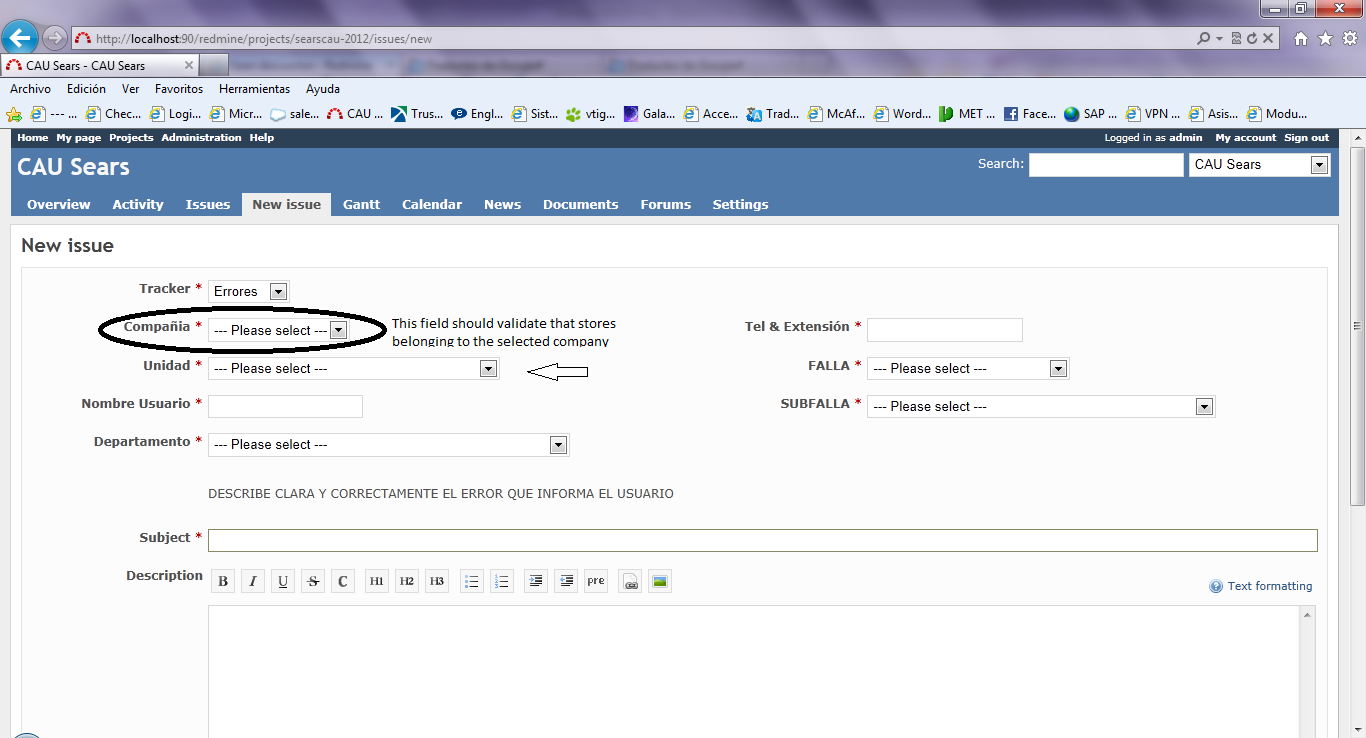
Task: Apply strikethrough formatting in description toolbar
Action: point(313,581)
